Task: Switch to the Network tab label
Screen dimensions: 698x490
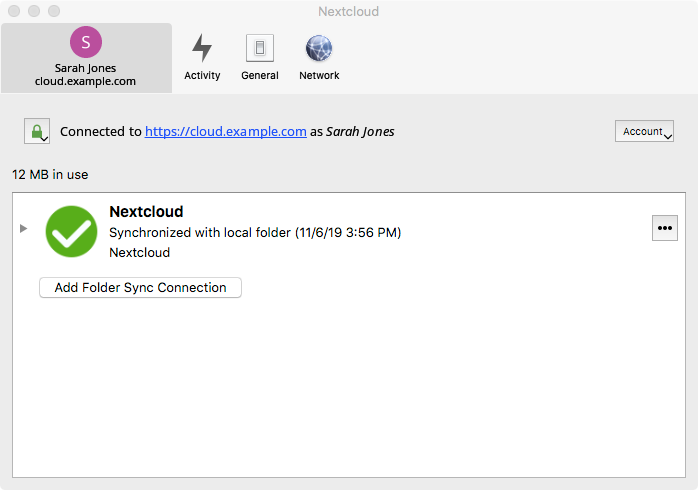Action: click(319, 76)
